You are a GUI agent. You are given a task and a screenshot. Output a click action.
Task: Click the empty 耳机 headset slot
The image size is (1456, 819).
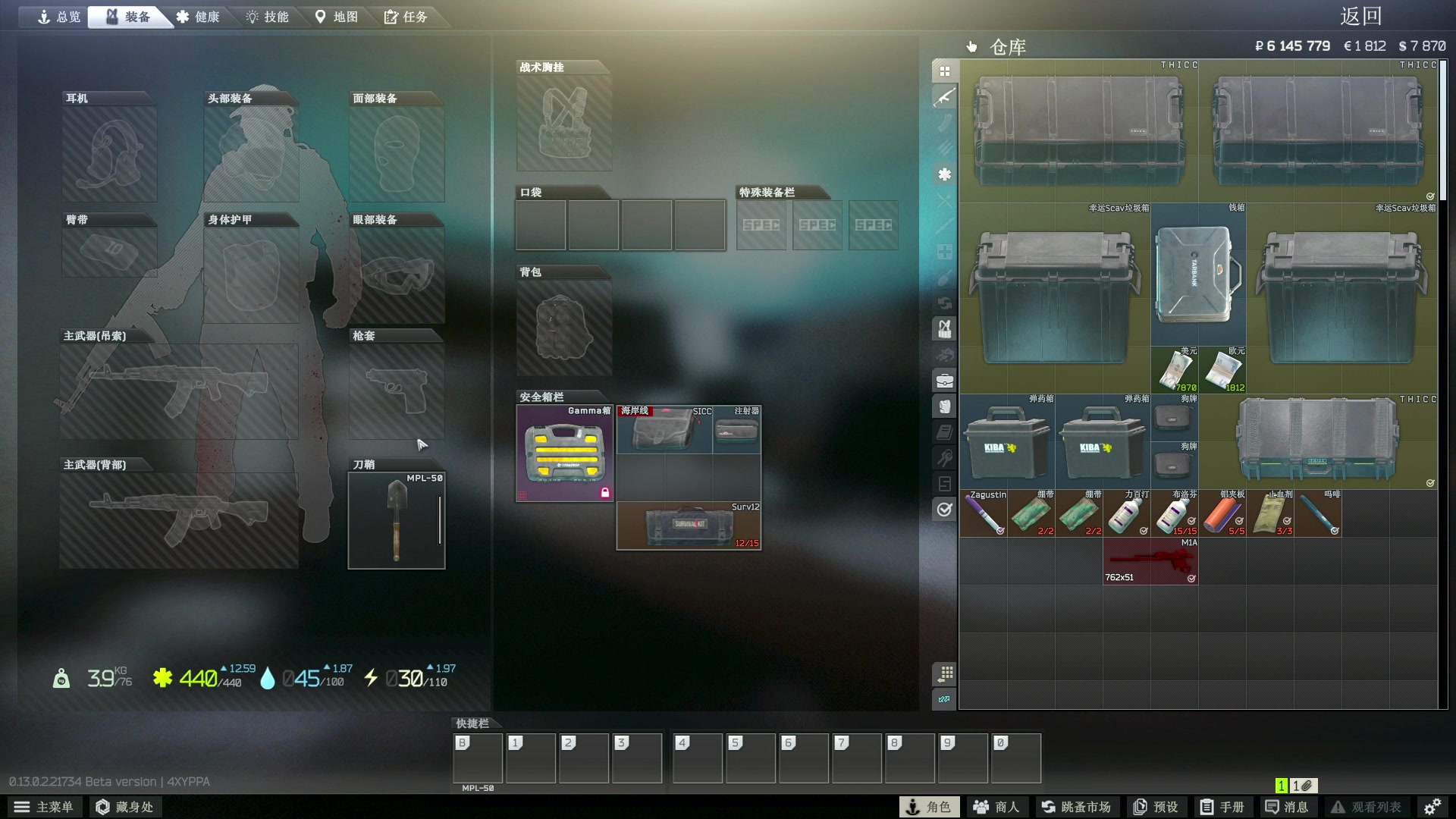pos(109,154)
